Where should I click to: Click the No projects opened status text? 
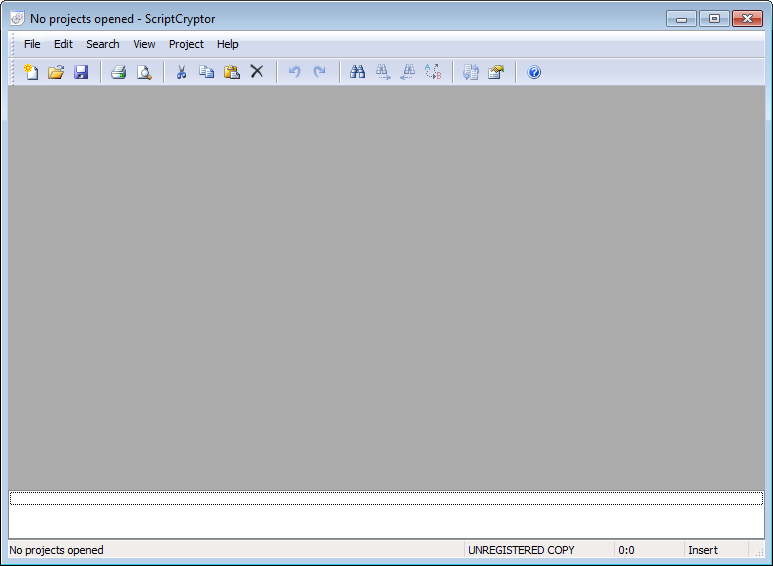56,550
